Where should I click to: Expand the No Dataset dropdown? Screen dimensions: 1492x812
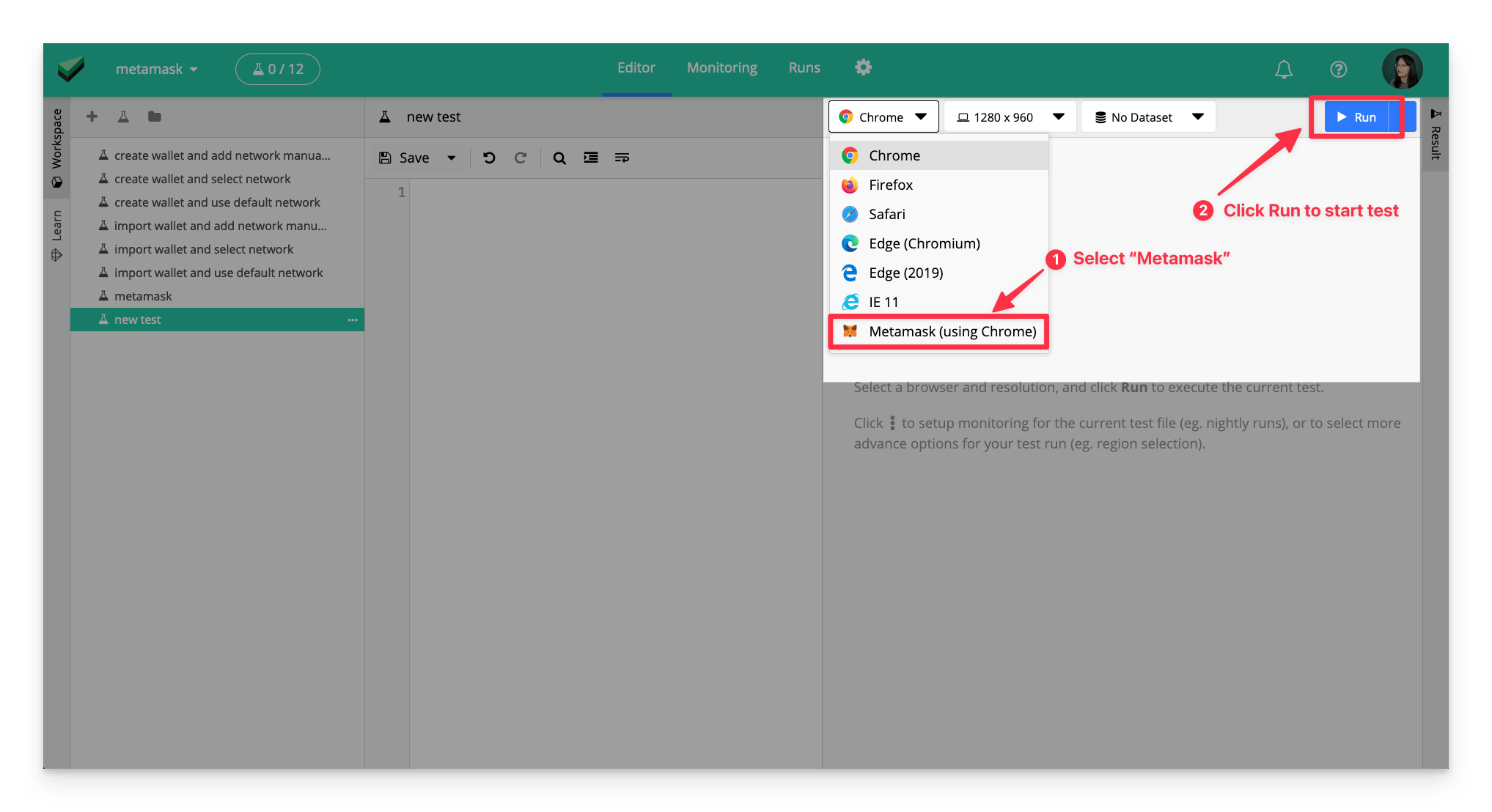[1148, 117]
